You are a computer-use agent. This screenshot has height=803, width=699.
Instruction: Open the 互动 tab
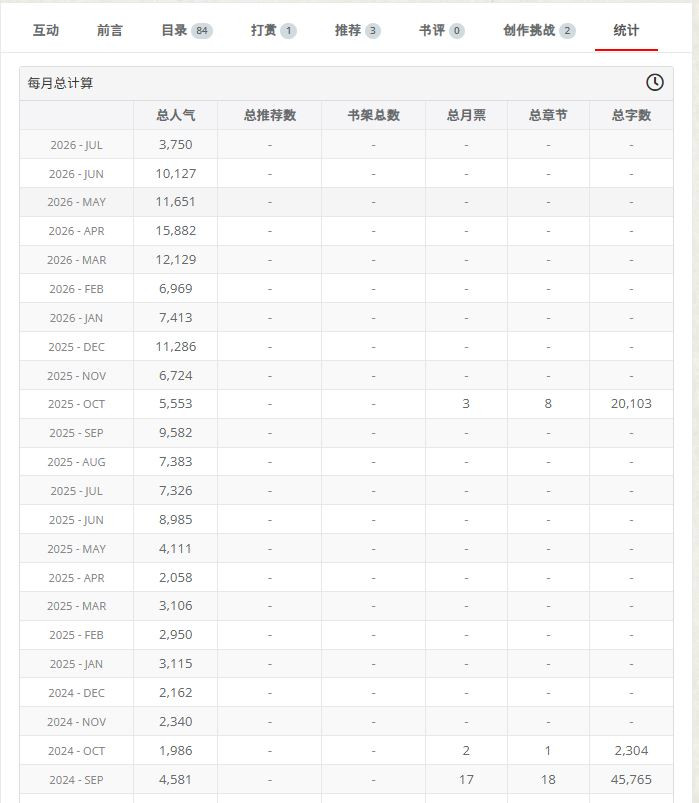tap(46, 31)
